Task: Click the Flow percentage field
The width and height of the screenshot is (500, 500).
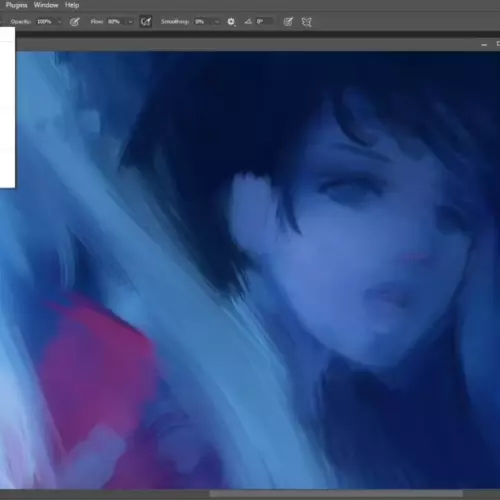Action: [x=116, y=22]
